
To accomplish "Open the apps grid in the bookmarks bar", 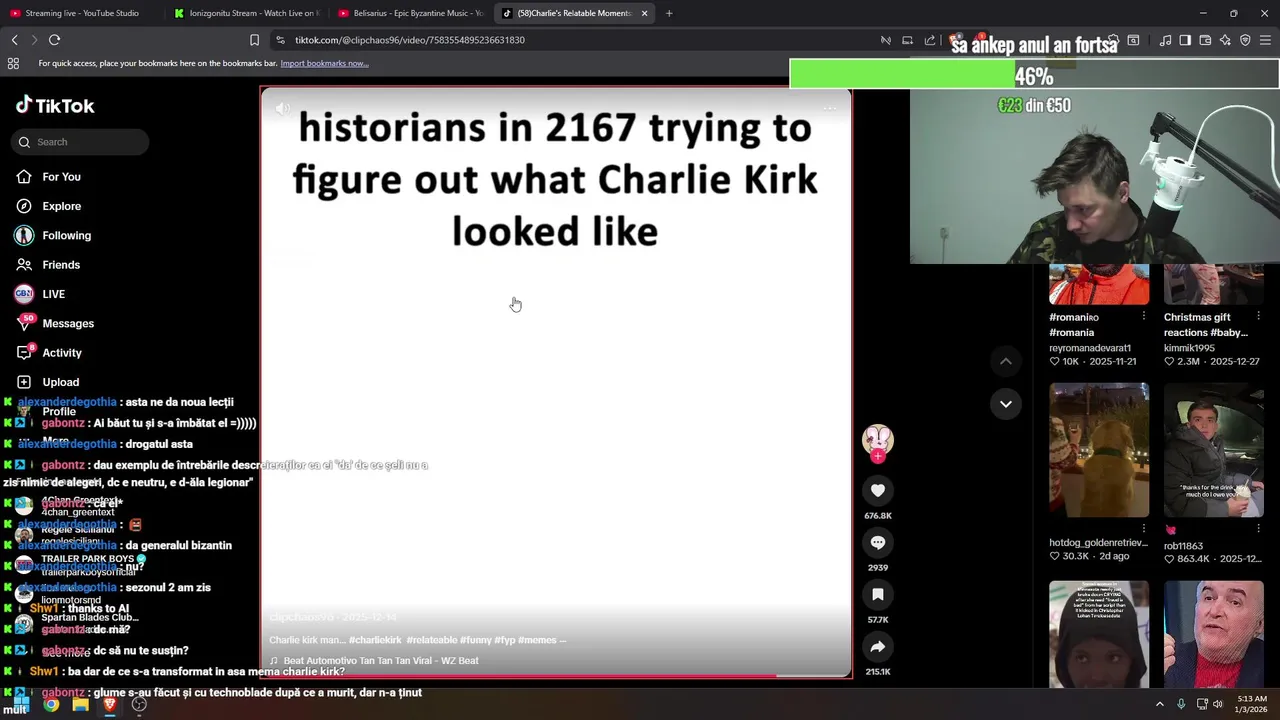I will coord(13,63).
